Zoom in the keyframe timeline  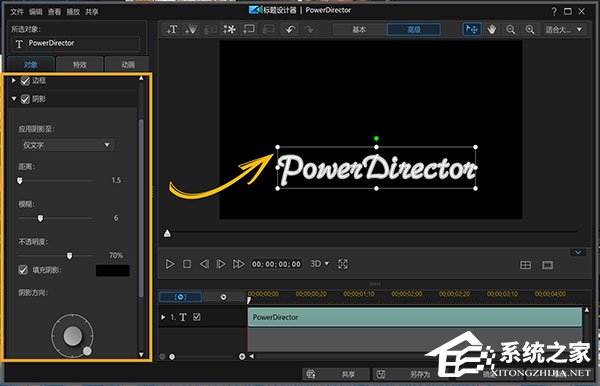242,357
